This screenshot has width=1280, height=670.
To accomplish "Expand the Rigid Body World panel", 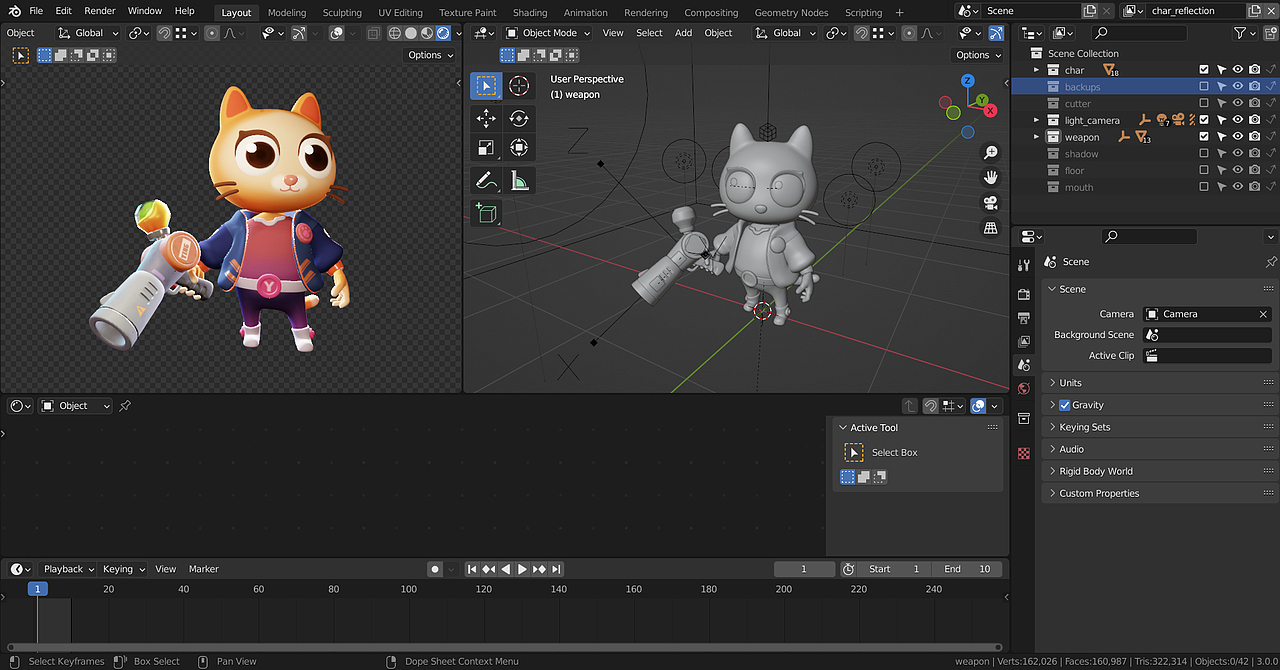I will coord(1158,471).
